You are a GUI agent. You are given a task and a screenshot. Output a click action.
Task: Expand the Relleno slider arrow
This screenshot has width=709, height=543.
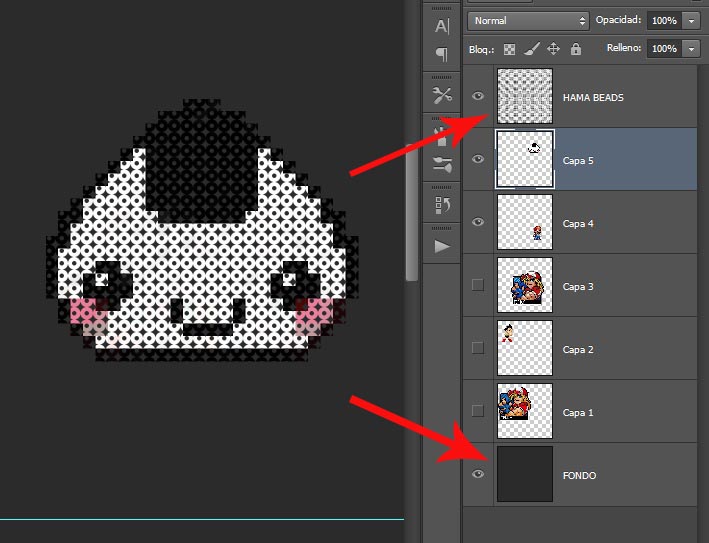click(x=691, y=49)
